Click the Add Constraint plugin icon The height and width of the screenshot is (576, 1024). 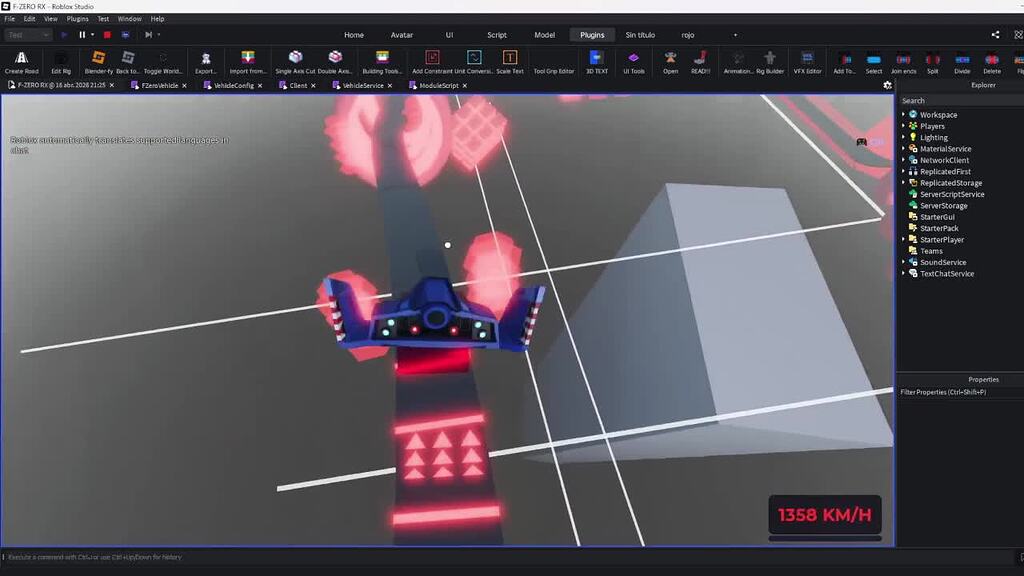click(x=432, y=62)
